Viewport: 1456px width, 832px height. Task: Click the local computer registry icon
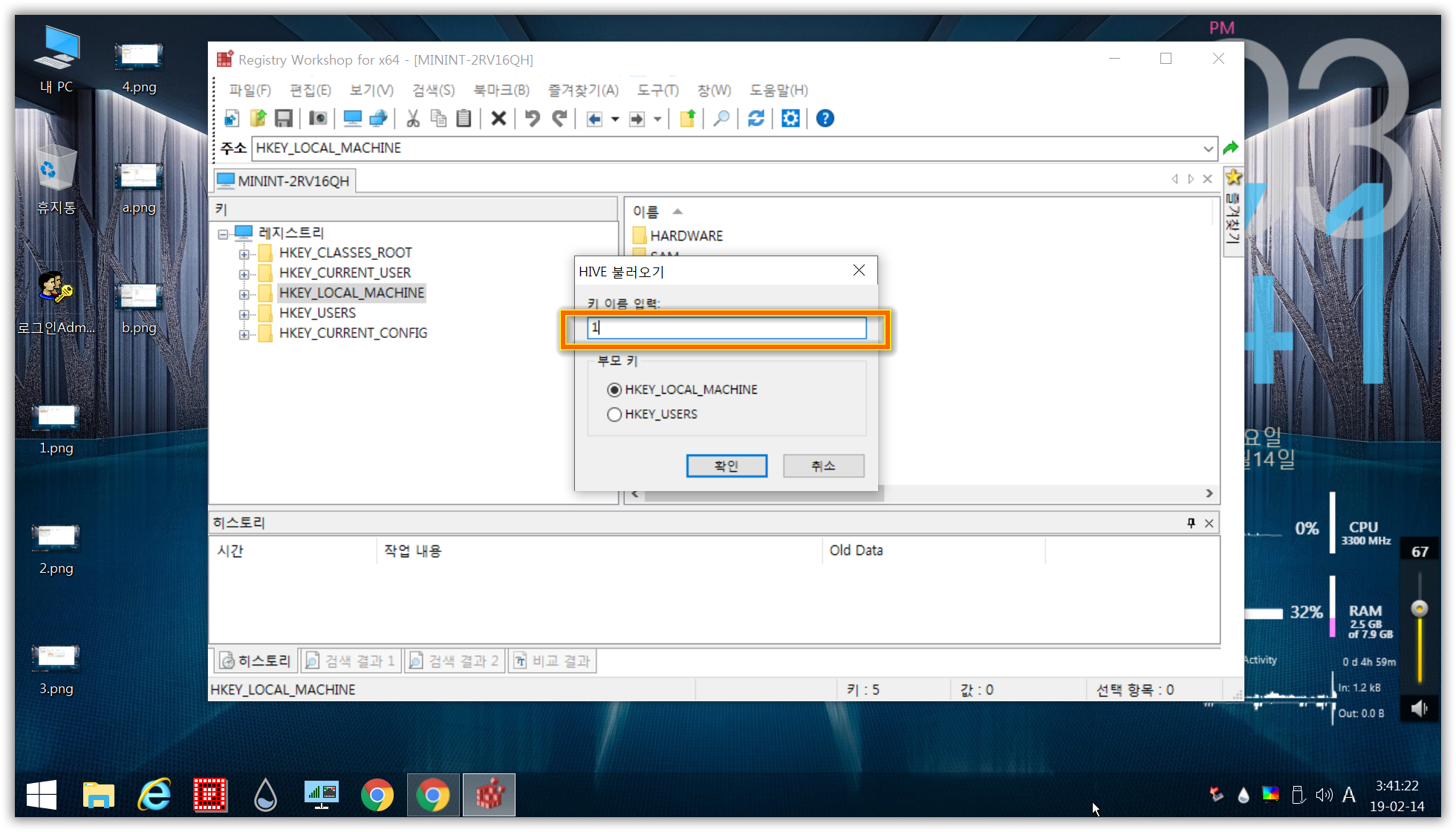click(353, 119)
